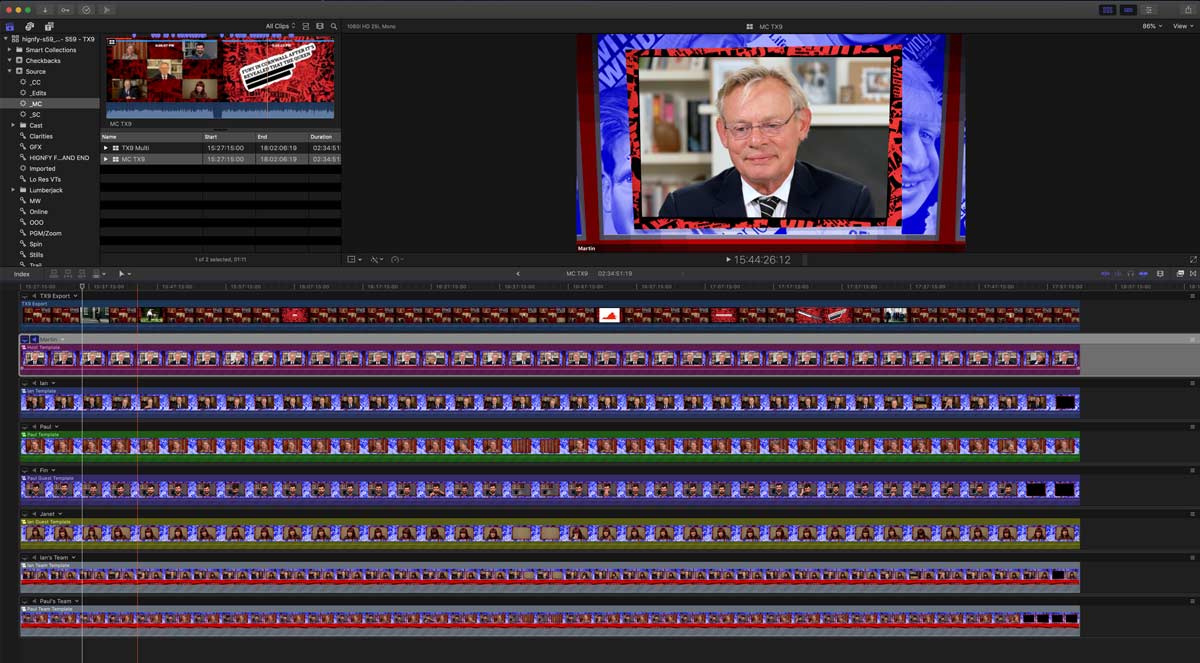Toggle audio monitoring for Paul angle
This screenshot has width=1200, height=663.
[34, 427]
